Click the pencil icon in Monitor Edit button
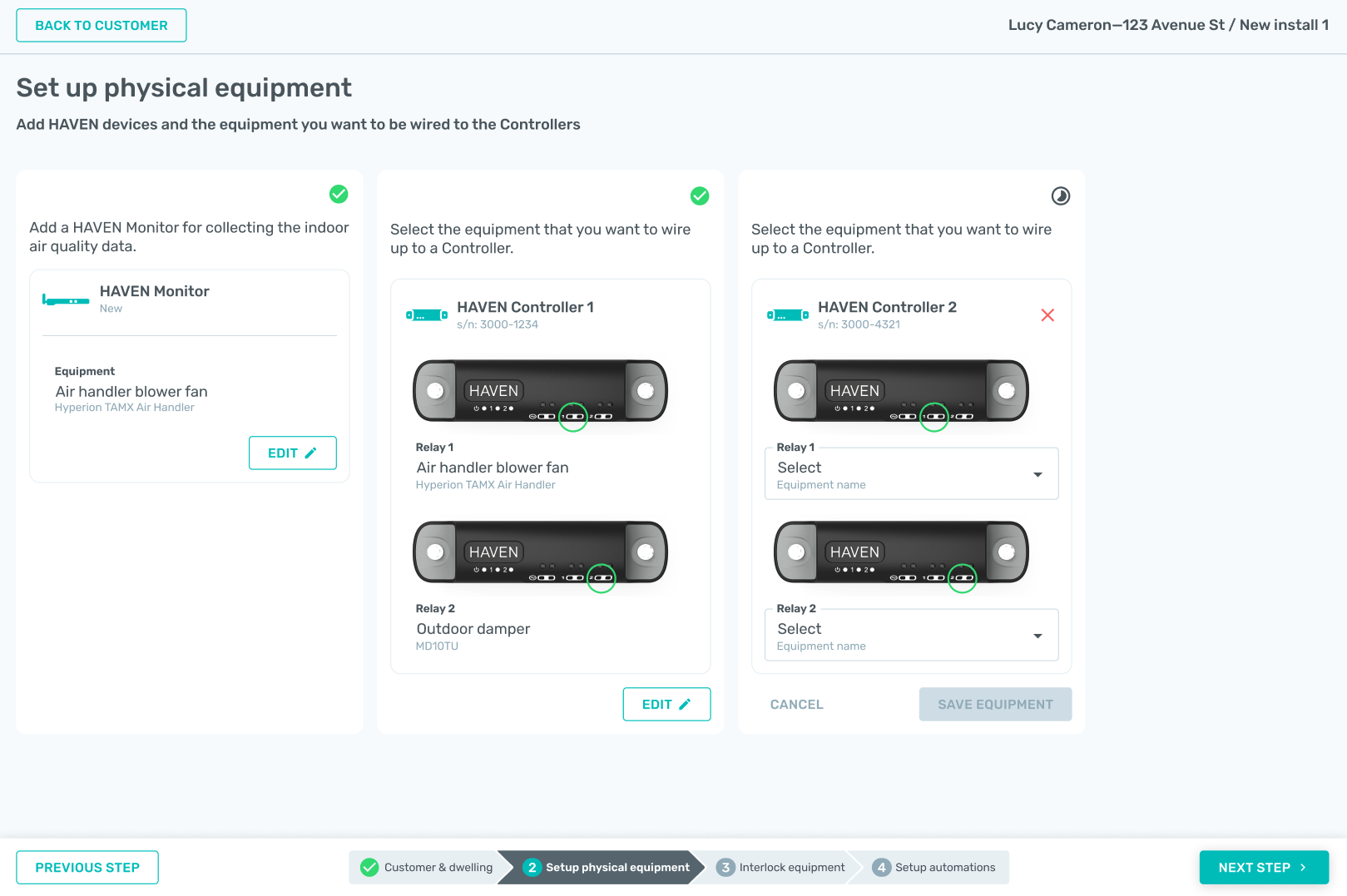The width and height of the screenshot is (1347, 896). point(311,453)
